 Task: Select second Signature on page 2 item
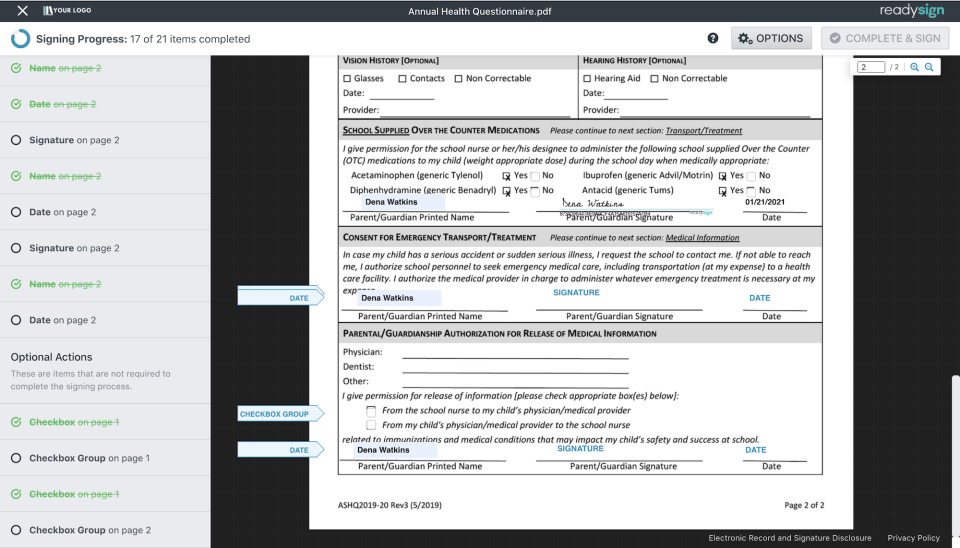pyautogui.click(x=105, y=248)
